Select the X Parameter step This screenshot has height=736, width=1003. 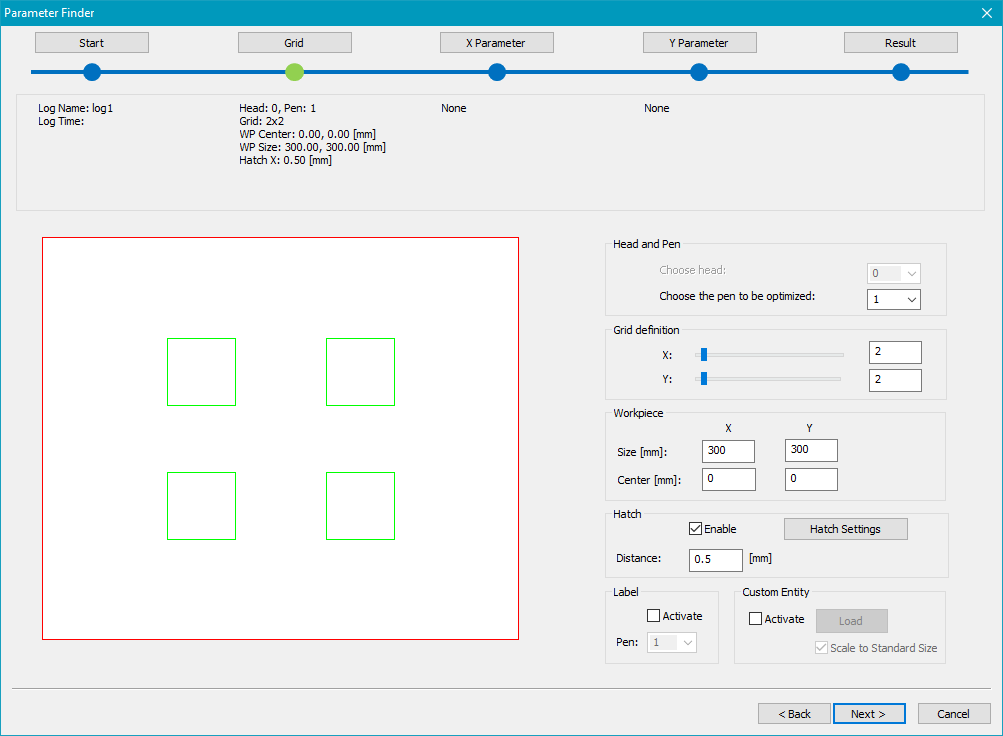tap(496, 43)
